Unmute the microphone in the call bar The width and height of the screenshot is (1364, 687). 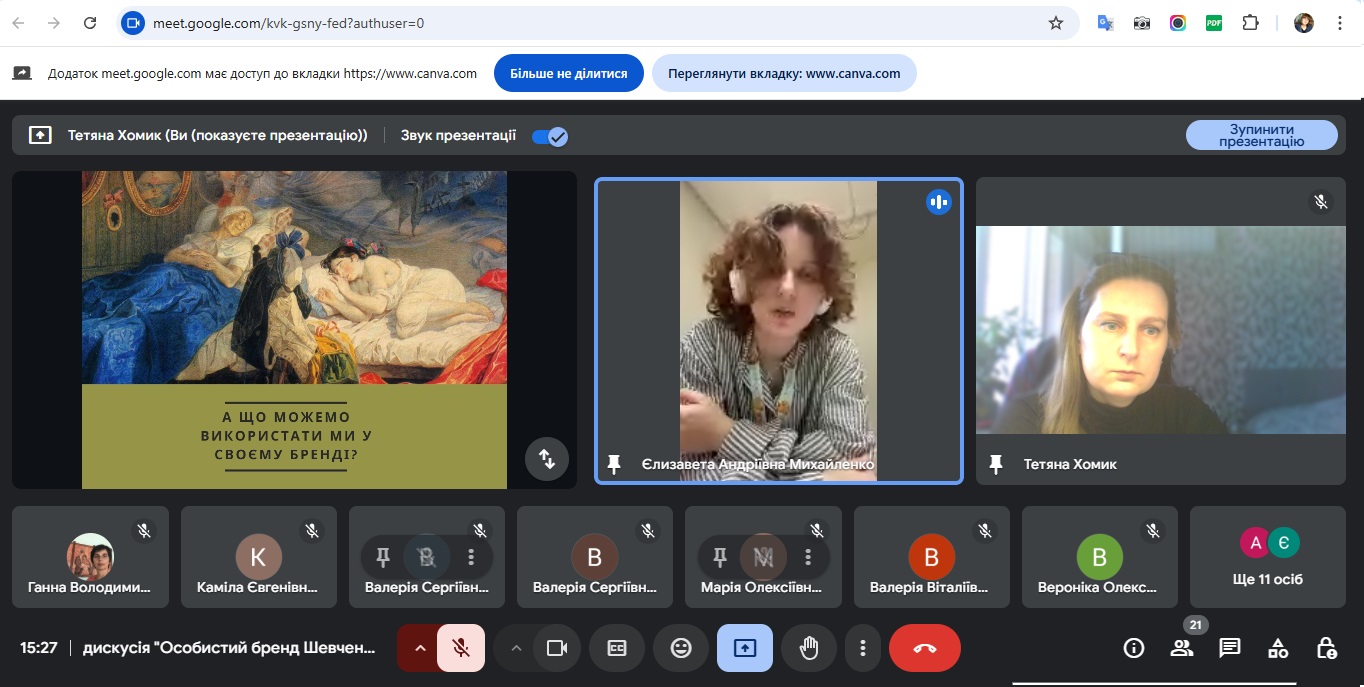461,648
